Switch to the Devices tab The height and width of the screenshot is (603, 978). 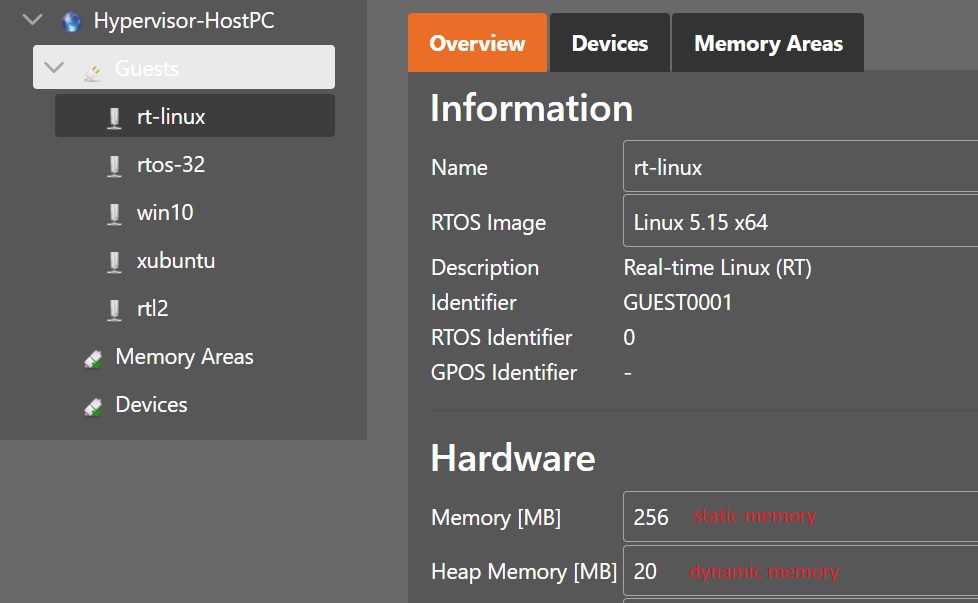[x=609, y=42]
